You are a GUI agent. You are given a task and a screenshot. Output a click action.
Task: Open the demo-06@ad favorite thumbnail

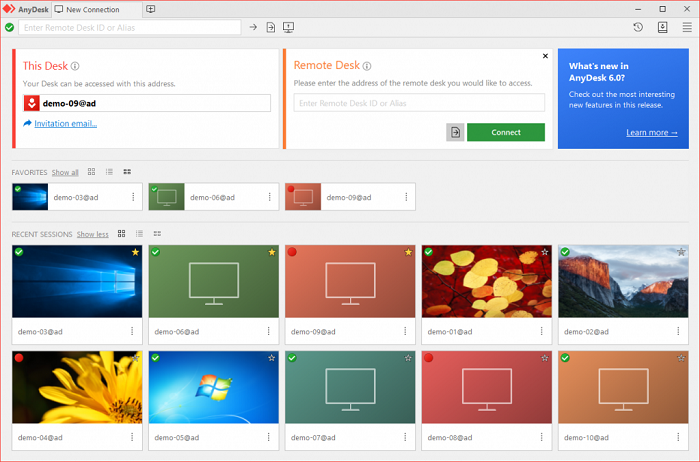167,196
